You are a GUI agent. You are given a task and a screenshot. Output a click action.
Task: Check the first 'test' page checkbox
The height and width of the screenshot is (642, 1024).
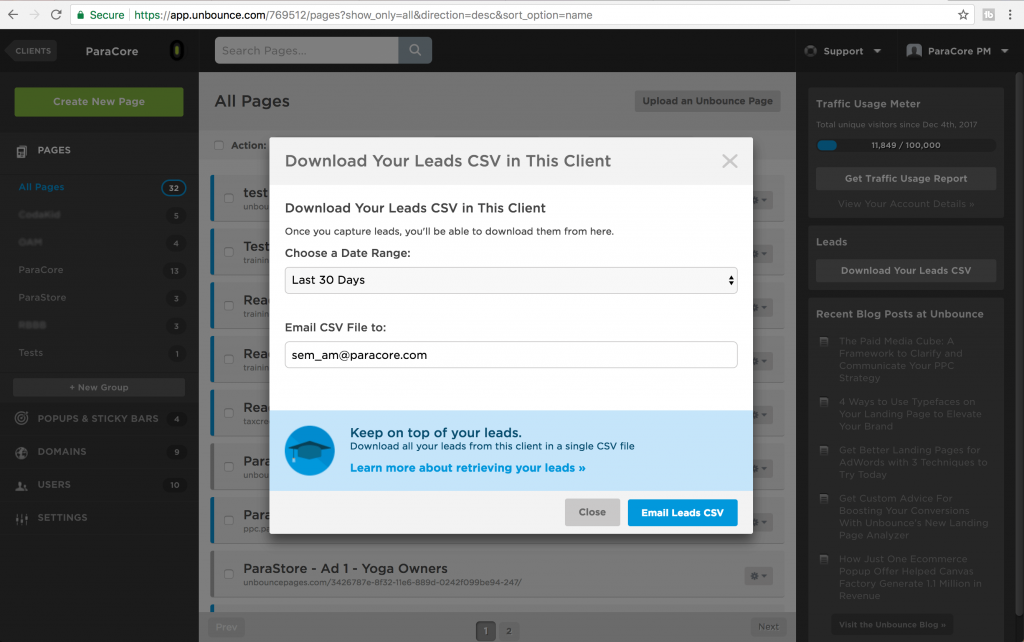(x=229, y=198)
